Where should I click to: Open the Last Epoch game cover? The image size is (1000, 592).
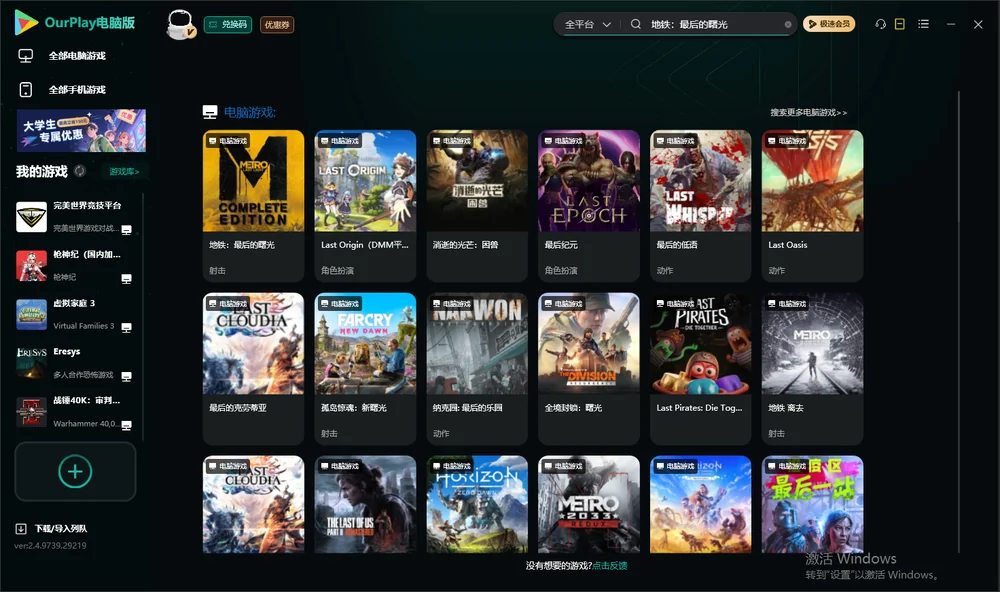pos(589,181)
